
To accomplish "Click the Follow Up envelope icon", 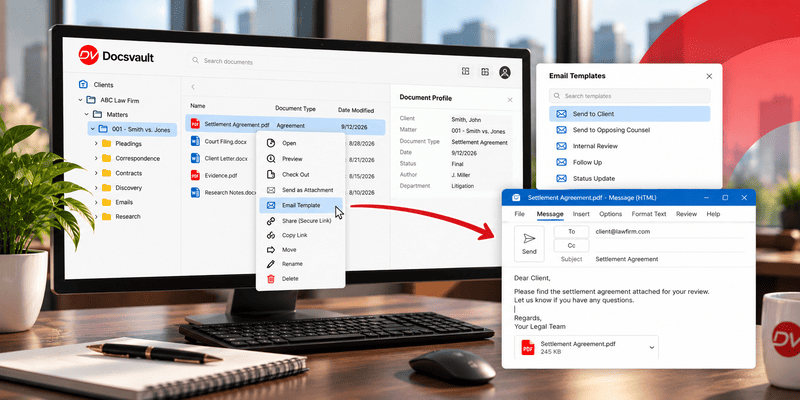I will 561,162.
